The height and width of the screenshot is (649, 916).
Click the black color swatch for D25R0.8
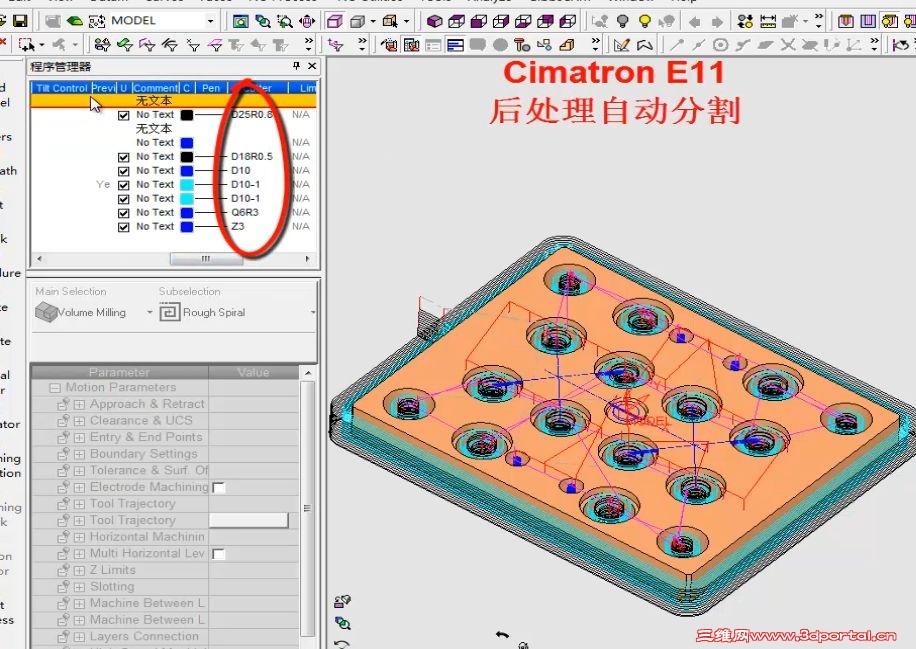pos(186,115)
